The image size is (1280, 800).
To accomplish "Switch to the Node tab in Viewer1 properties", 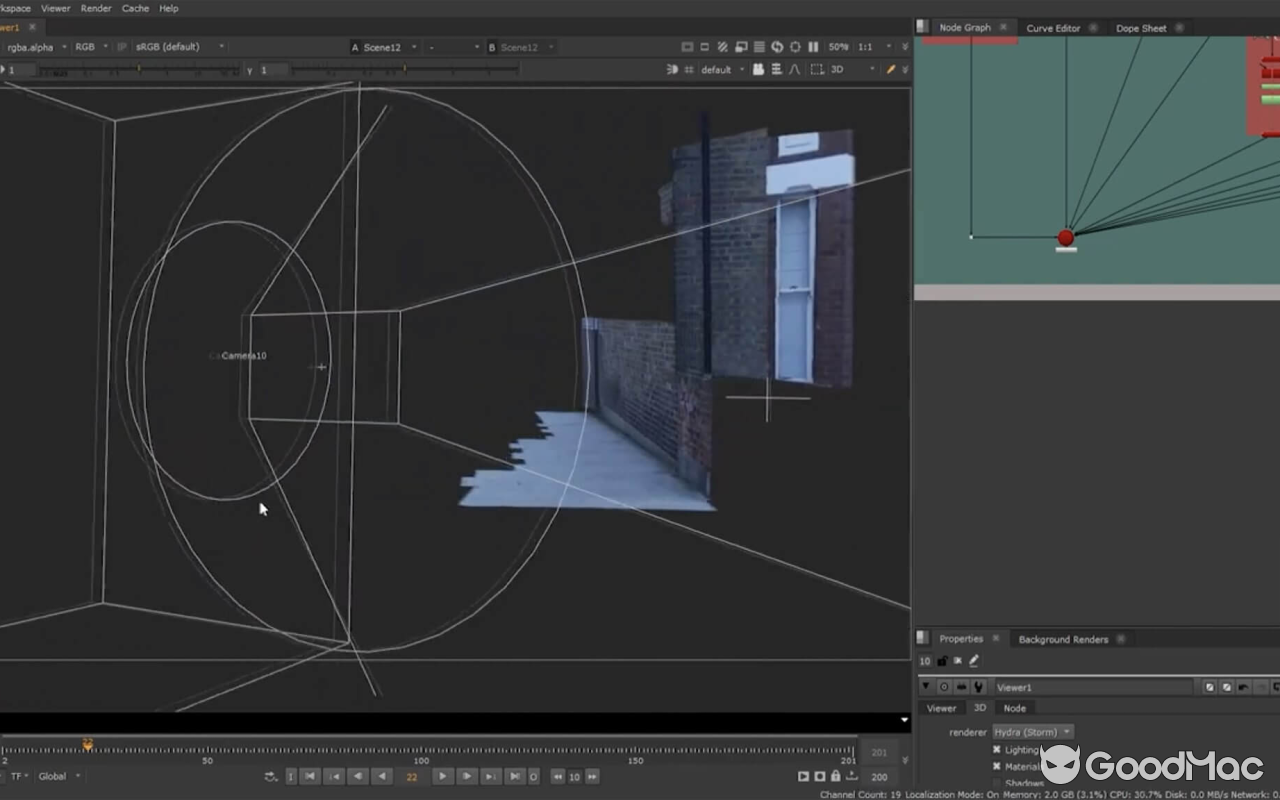I will pyautogui.click(x=1015, y=707).
